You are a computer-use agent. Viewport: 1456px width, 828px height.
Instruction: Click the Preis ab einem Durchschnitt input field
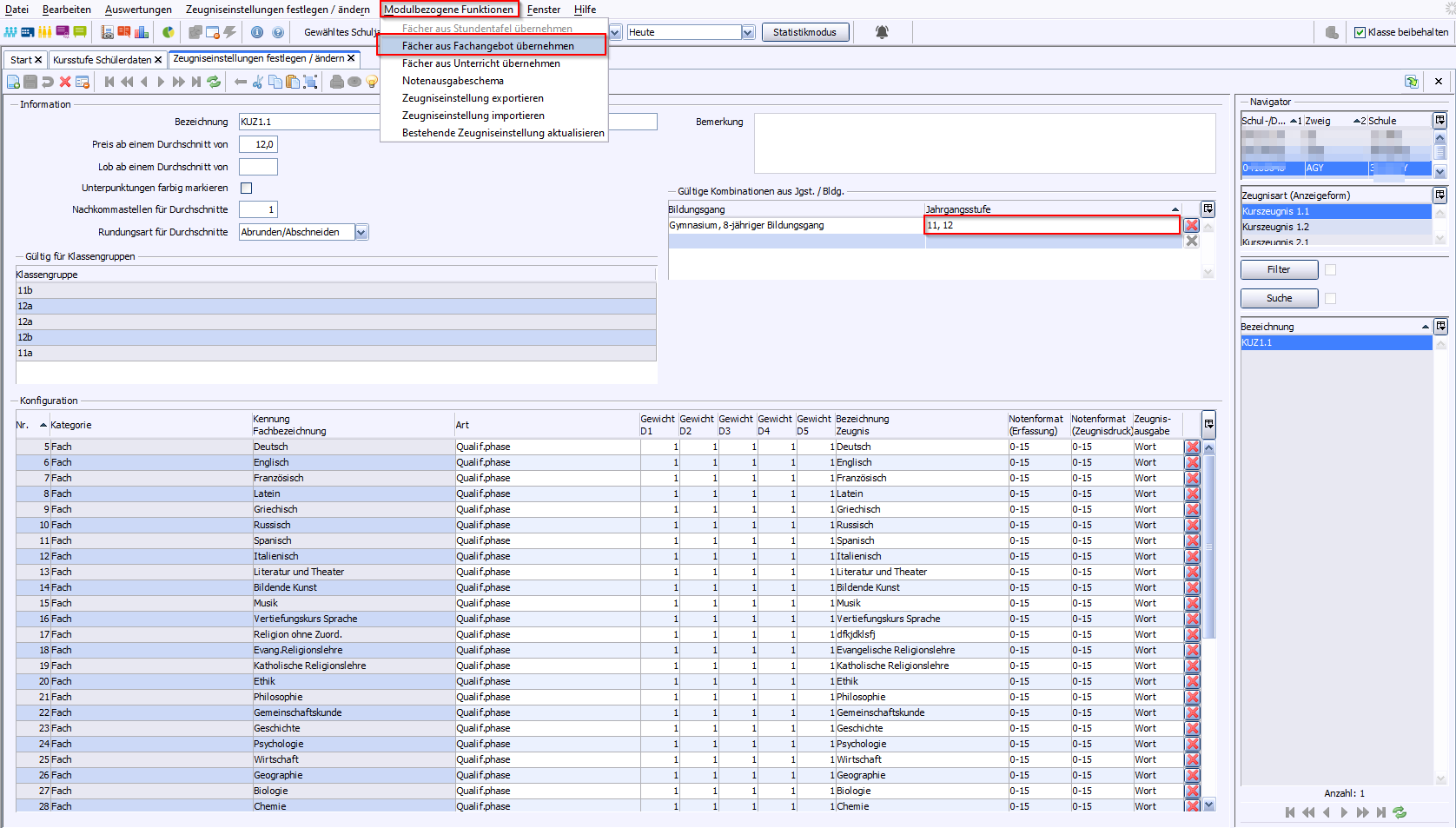click(258, 144)
